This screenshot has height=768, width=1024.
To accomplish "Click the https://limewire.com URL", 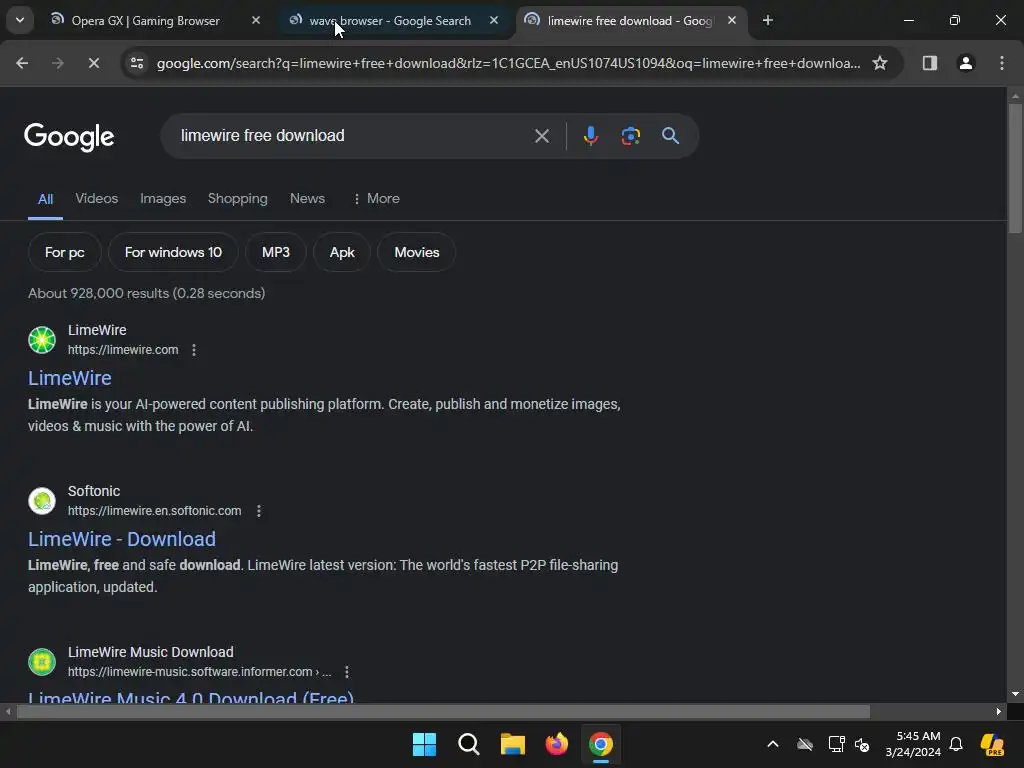I will (x=123, y=350).
